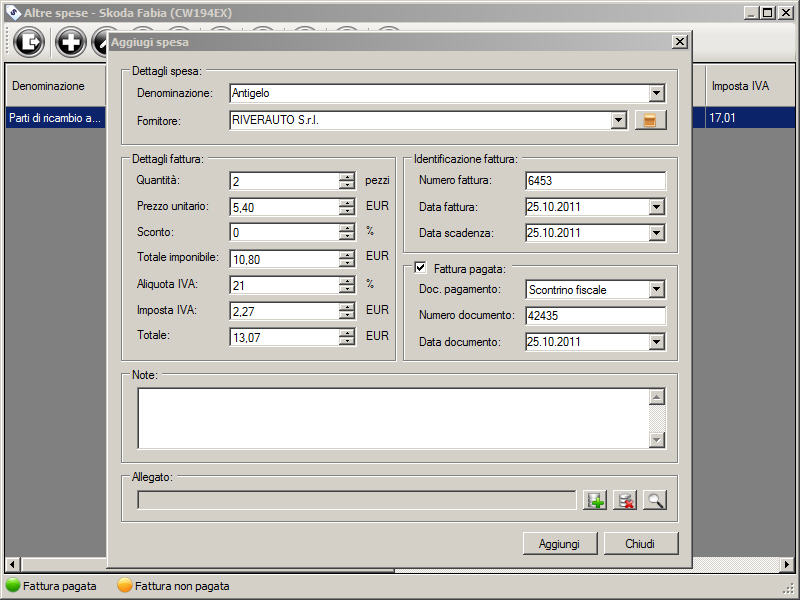Open the Fornitore dropdown list
This screenshot has width=800, height=600.
(x=618, y=120)
